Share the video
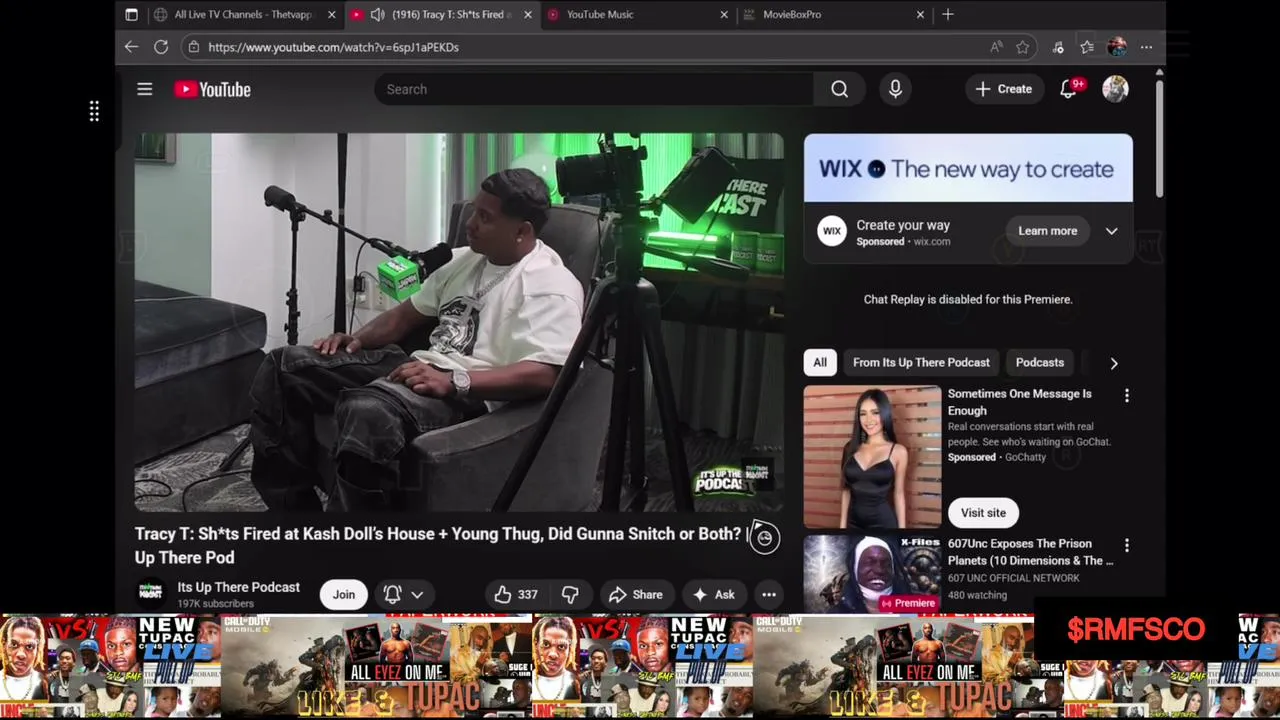The width and height of the screenshot is (1280, 720). point(636,595)
